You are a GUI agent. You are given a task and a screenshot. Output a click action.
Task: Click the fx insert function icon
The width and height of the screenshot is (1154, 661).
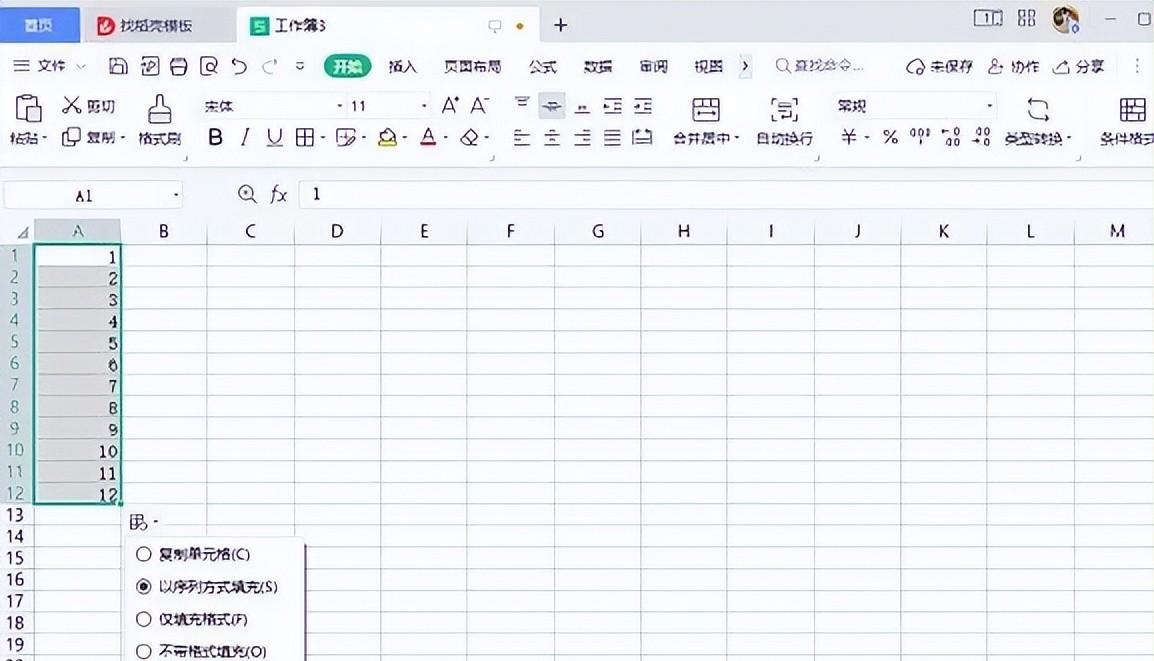click(x=278, y=194)
